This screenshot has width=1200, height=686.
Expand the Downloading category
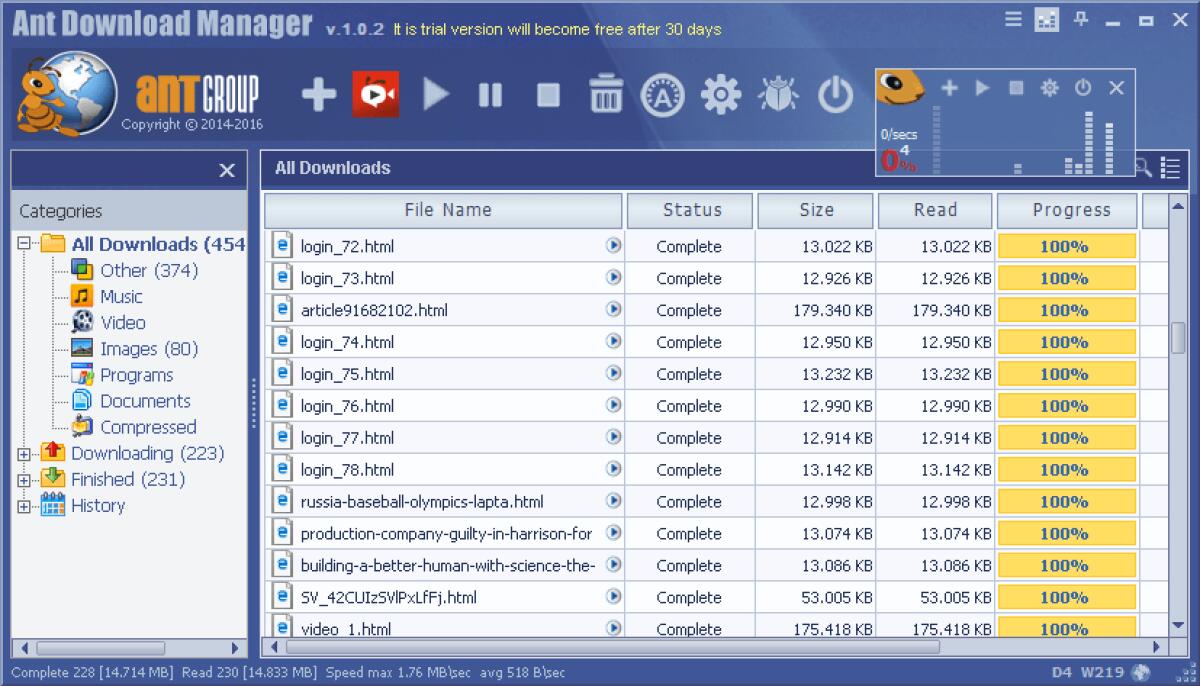coord(23,453)
